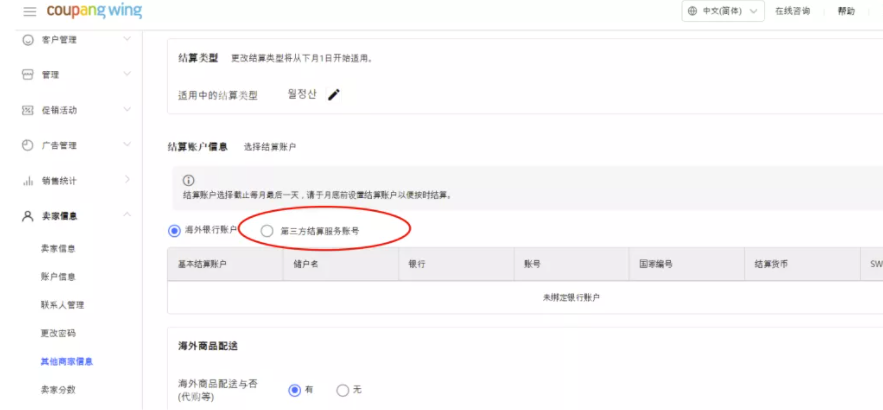Select 有 for 海外商品配送与否
The height and width of the screenshot is (410, 883).
coord(294,390)
